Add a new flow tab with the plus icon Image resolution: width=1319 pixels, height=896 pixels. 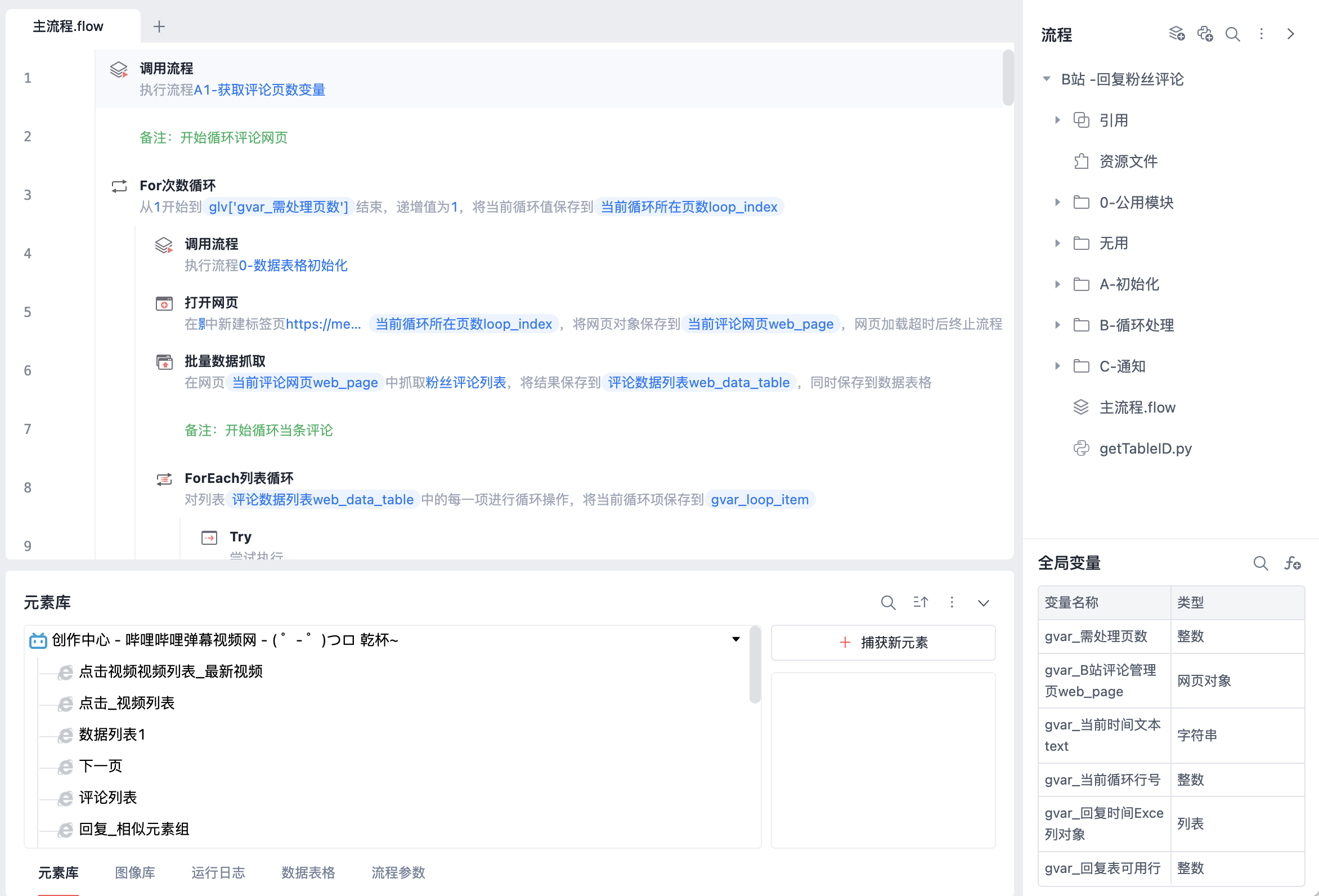tap(159, 26)
